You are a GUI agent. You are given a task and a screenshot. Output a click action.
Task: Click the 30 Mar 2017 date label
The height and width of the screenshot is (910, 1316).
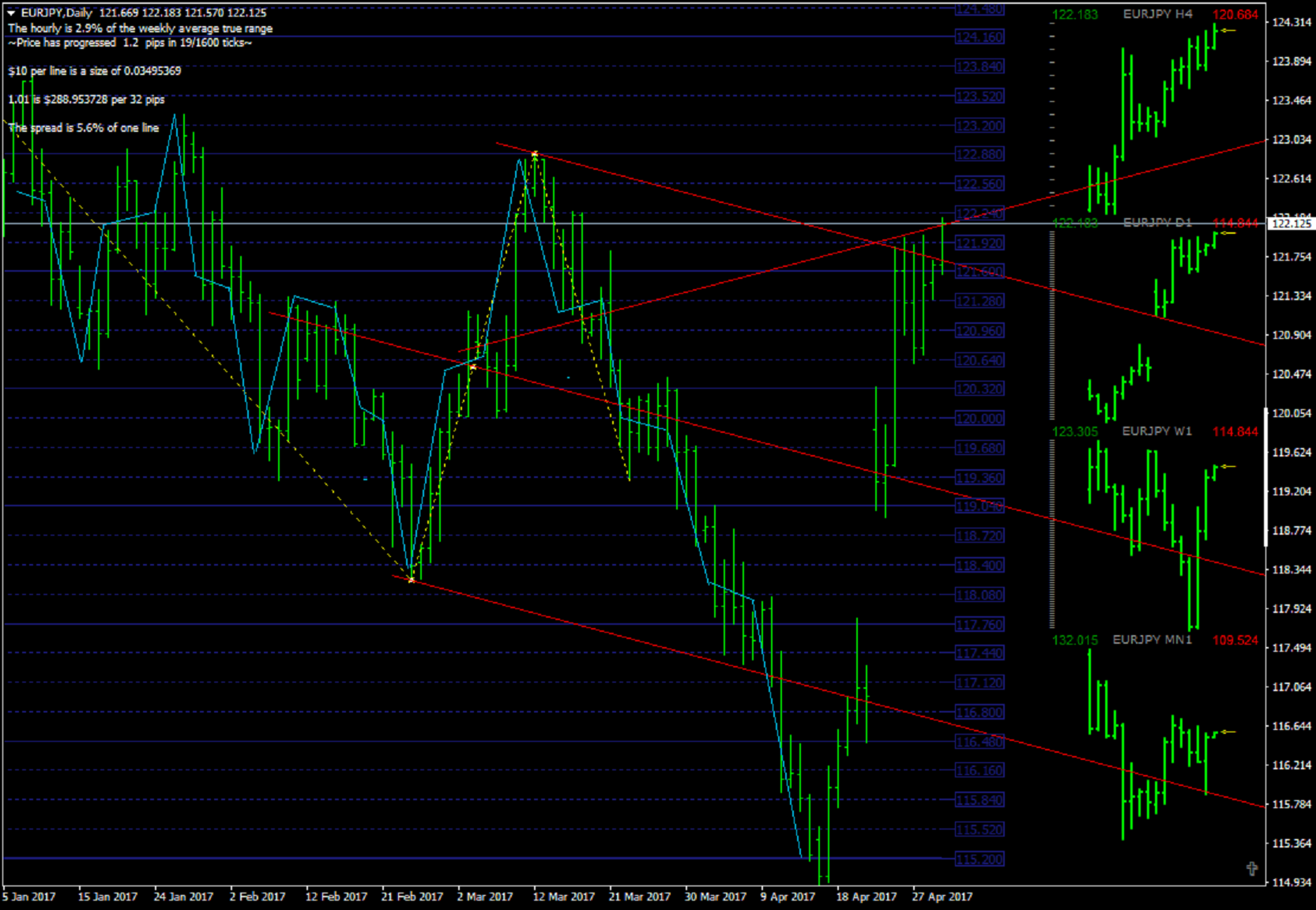click(x=715, y=897)
